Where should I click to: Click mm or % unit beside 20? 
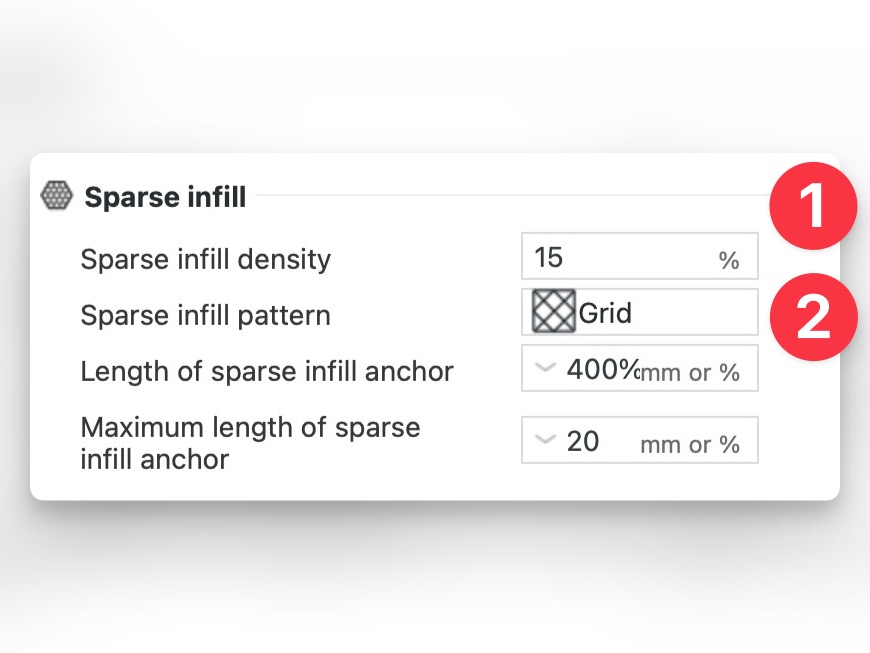690,444
